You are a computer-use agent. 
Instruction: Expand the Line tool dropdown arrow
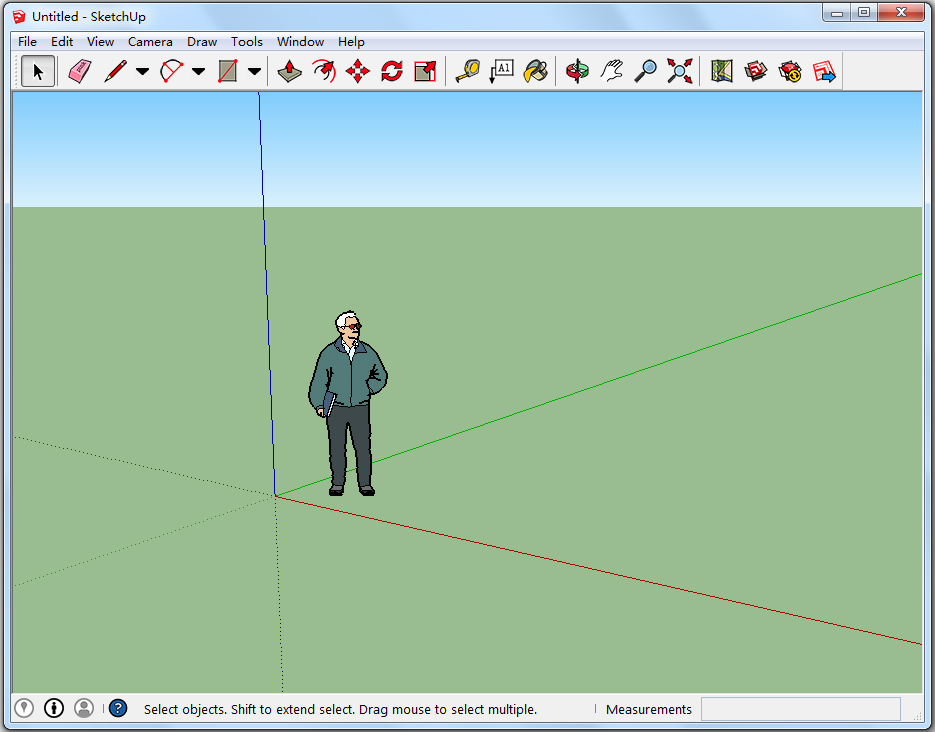click(143, 71)
